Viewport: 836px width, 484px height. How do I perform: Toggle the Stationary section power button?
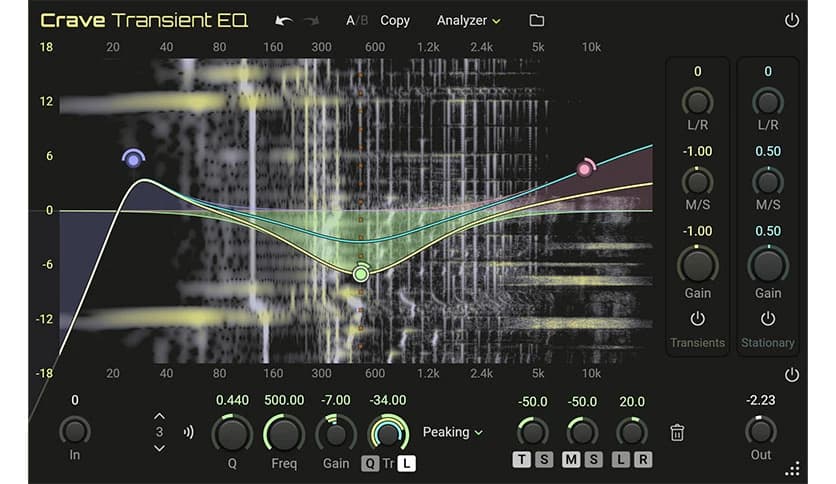coord(768,319)
